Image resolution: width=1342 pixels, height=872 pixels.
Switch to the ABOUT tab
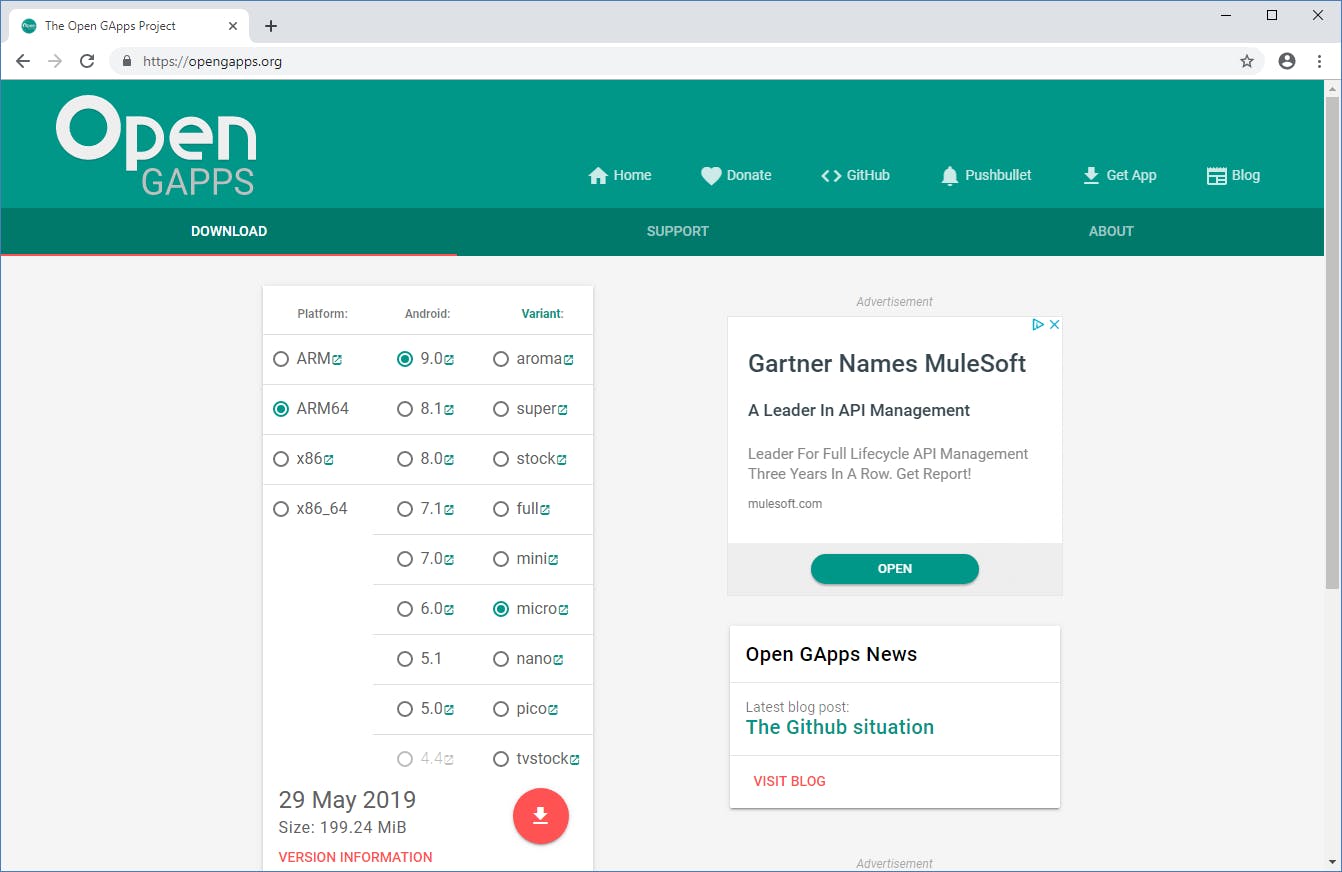pyautogui.click(x=1111, y=231)
